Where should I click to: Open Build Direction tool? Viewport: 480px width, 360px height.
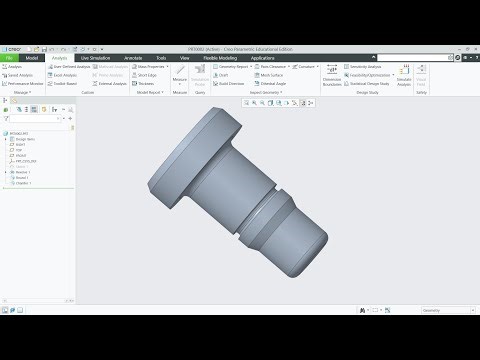(x=228, y=84)
